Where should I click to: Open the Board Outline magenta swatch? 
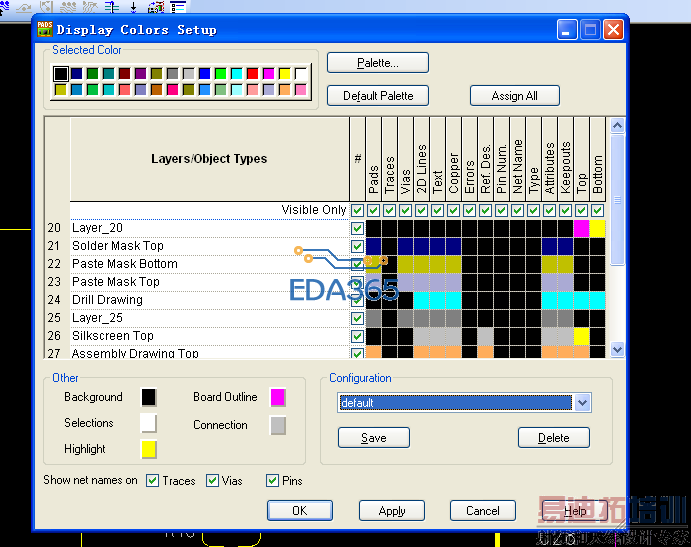[278, 397]
